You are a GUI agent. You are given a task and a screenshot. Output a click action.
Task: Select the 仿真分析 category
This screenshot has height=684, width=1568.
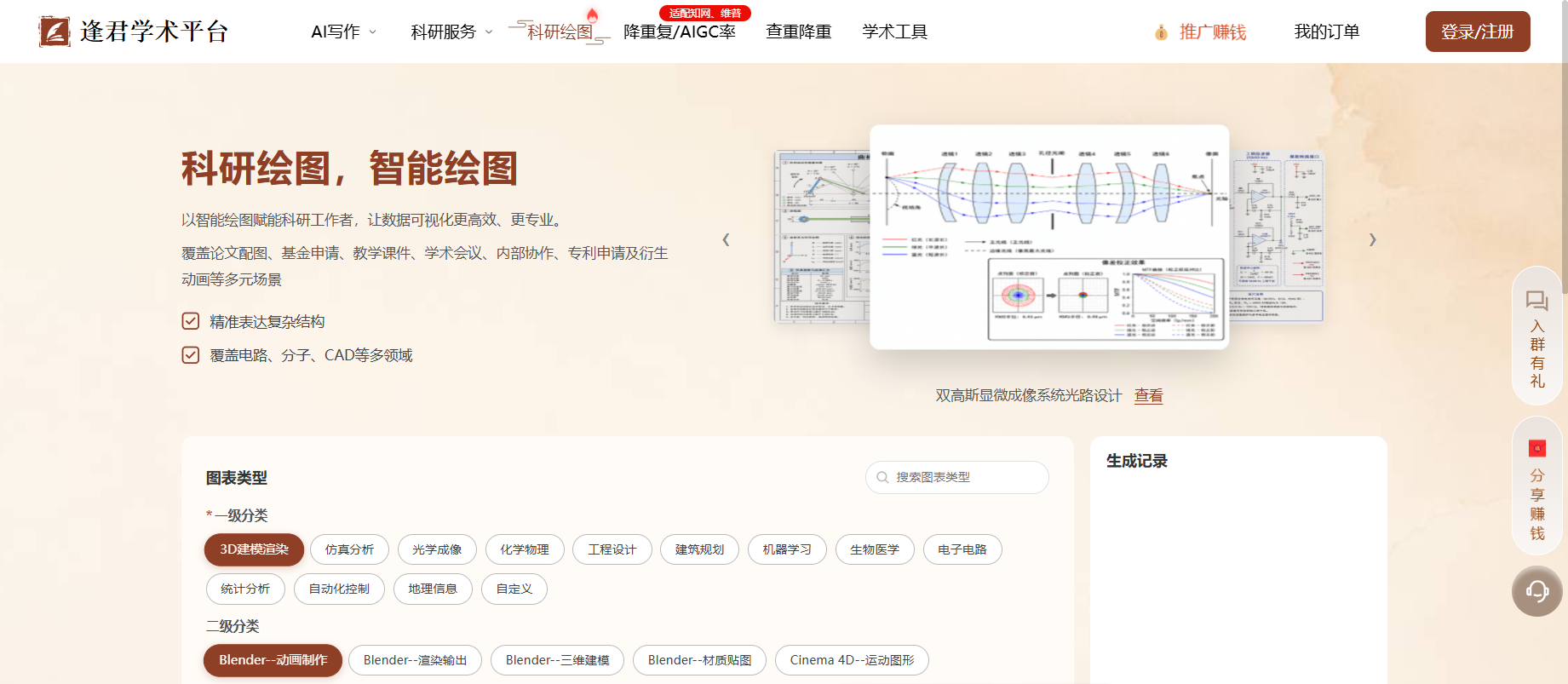(349, 549)
